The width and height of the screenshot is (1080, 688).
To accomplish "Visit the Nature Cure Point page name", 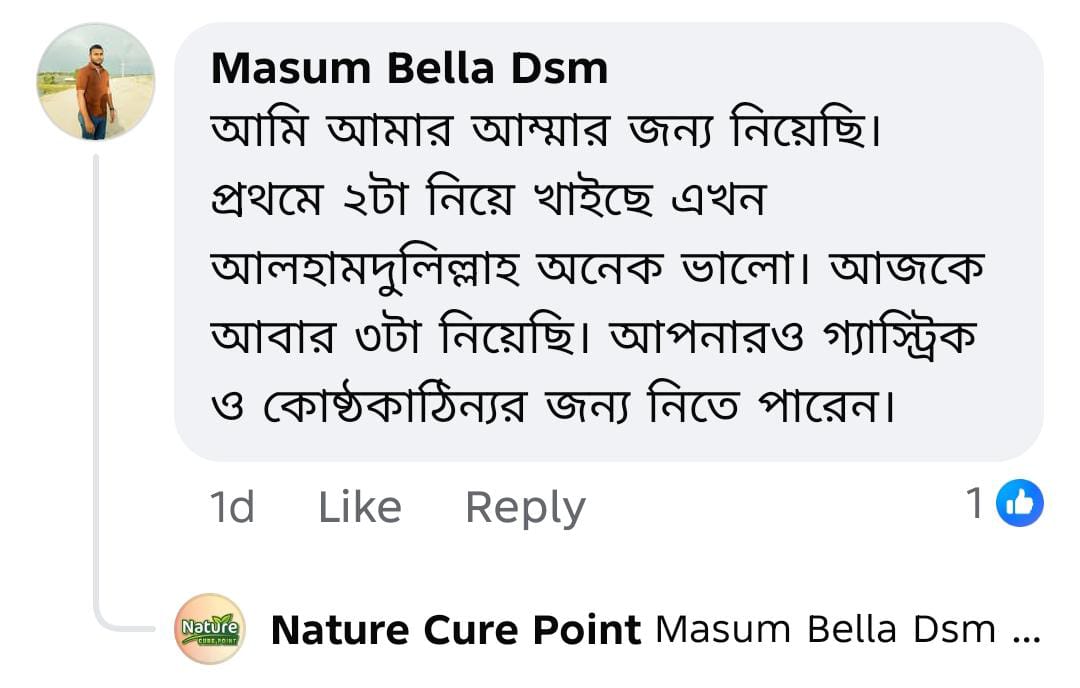I will [456, 630].
